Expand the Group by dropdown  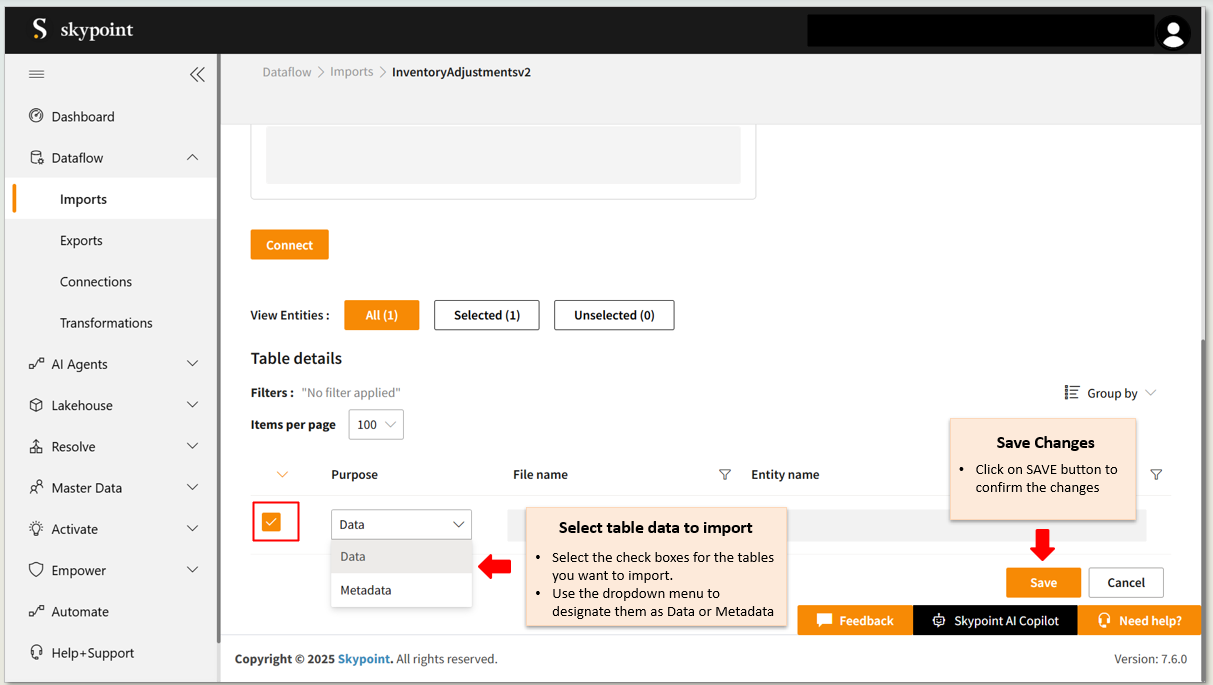point(1111,393)
